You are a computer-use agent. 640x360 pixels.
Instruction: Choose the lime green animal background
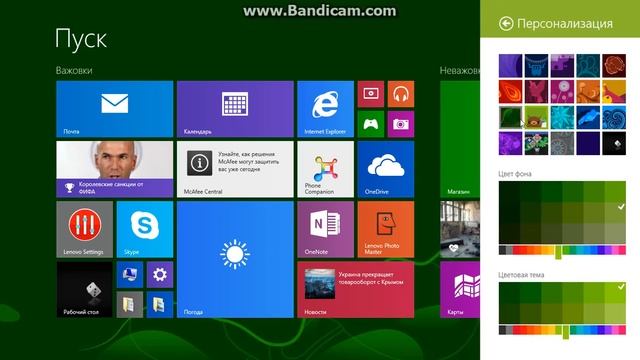click(536, 117)
